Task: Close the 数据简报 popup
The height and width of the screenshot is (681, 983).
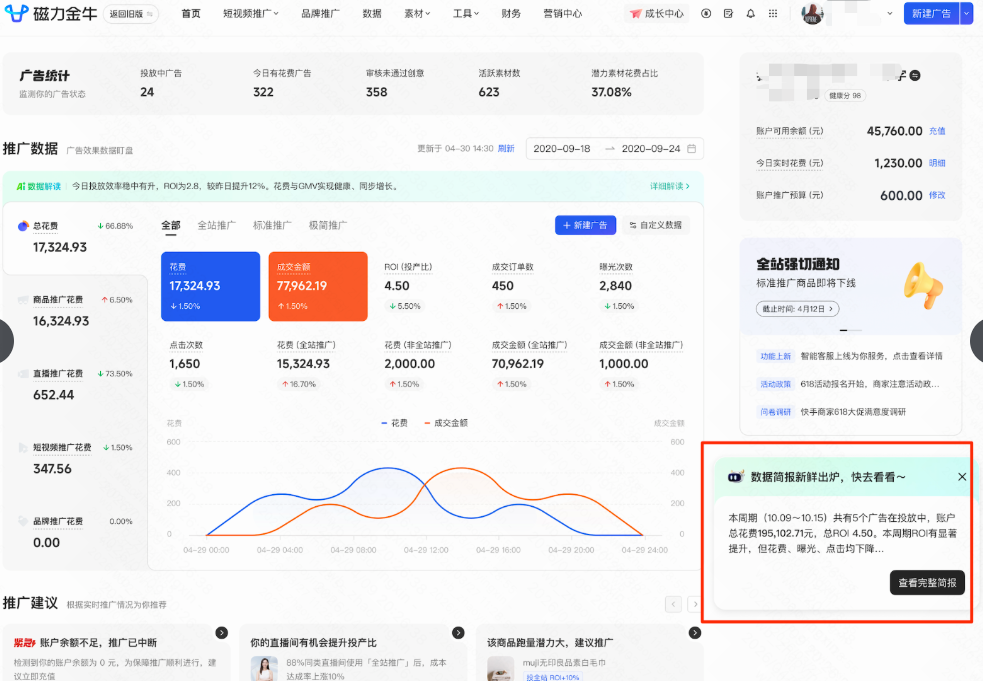Action: pos(962,477)
